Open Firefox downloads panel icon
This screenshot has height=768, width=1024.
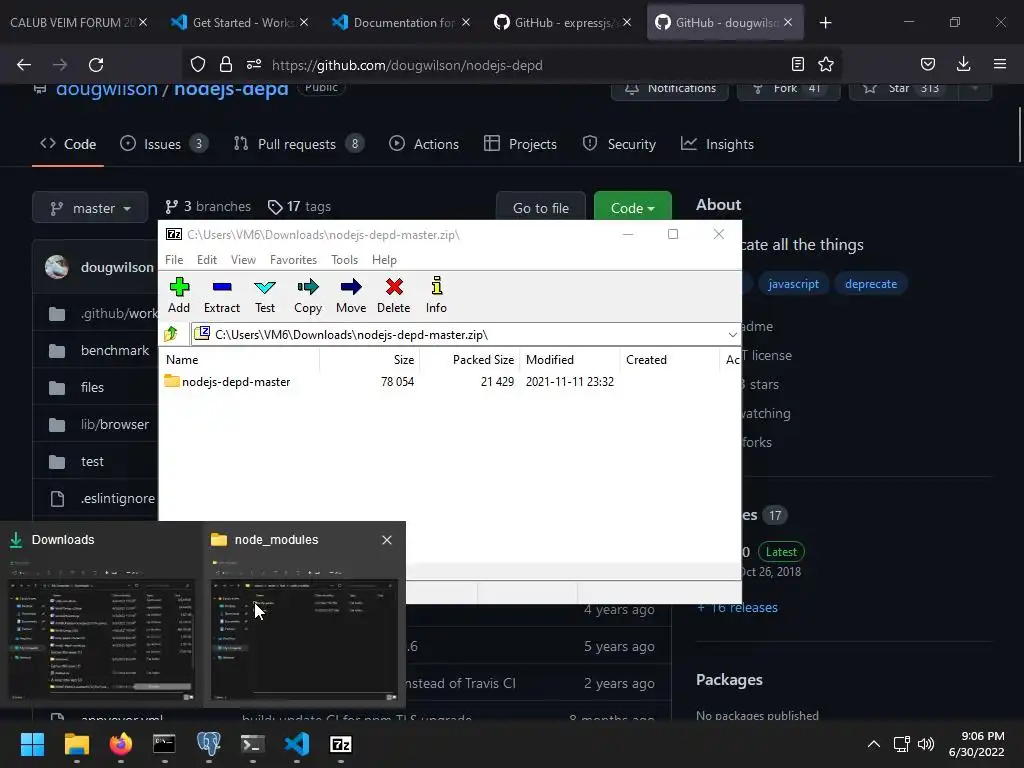point(963,64)
